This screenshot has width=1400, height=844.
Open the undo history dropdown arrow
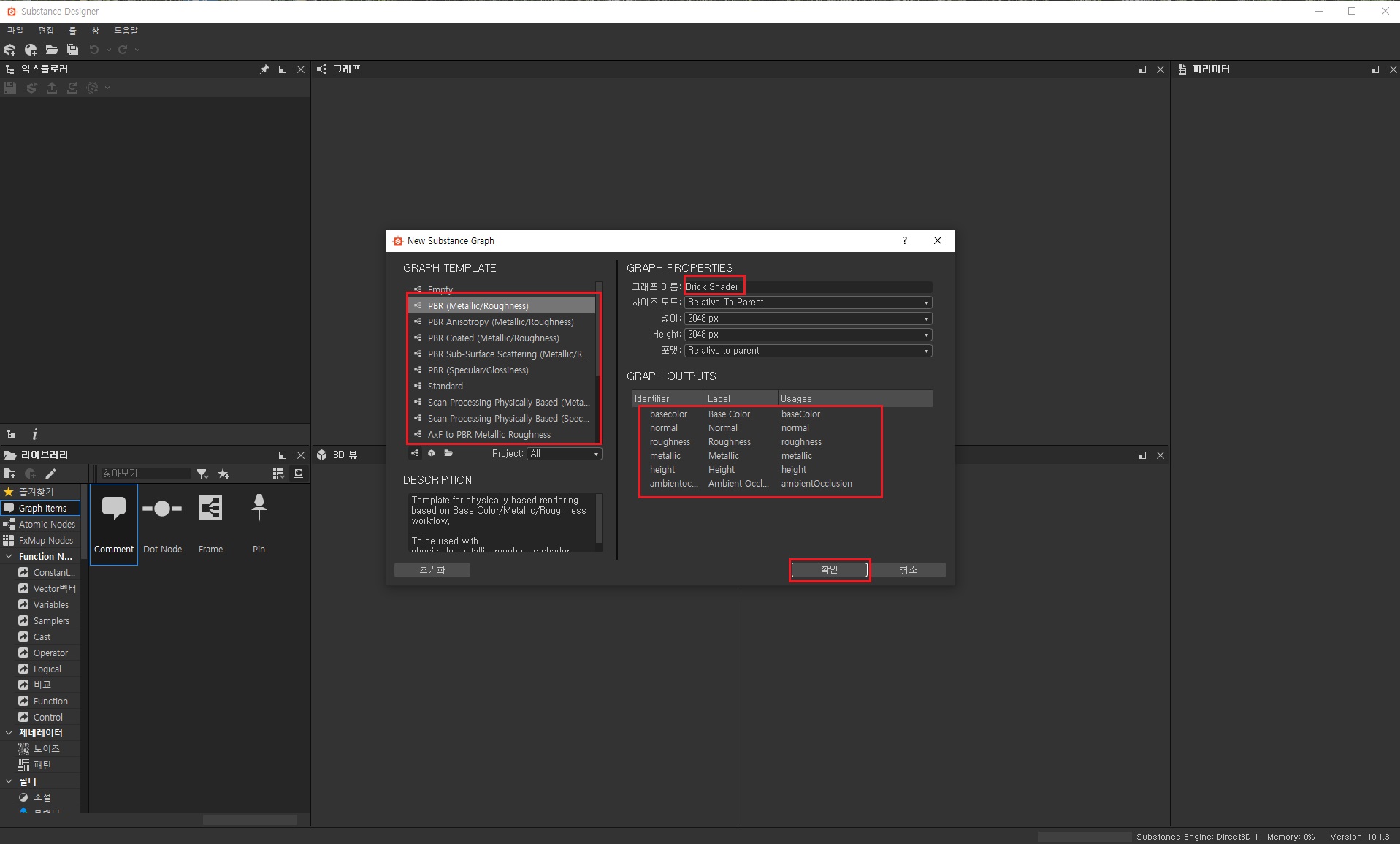[x=108, y=50]
